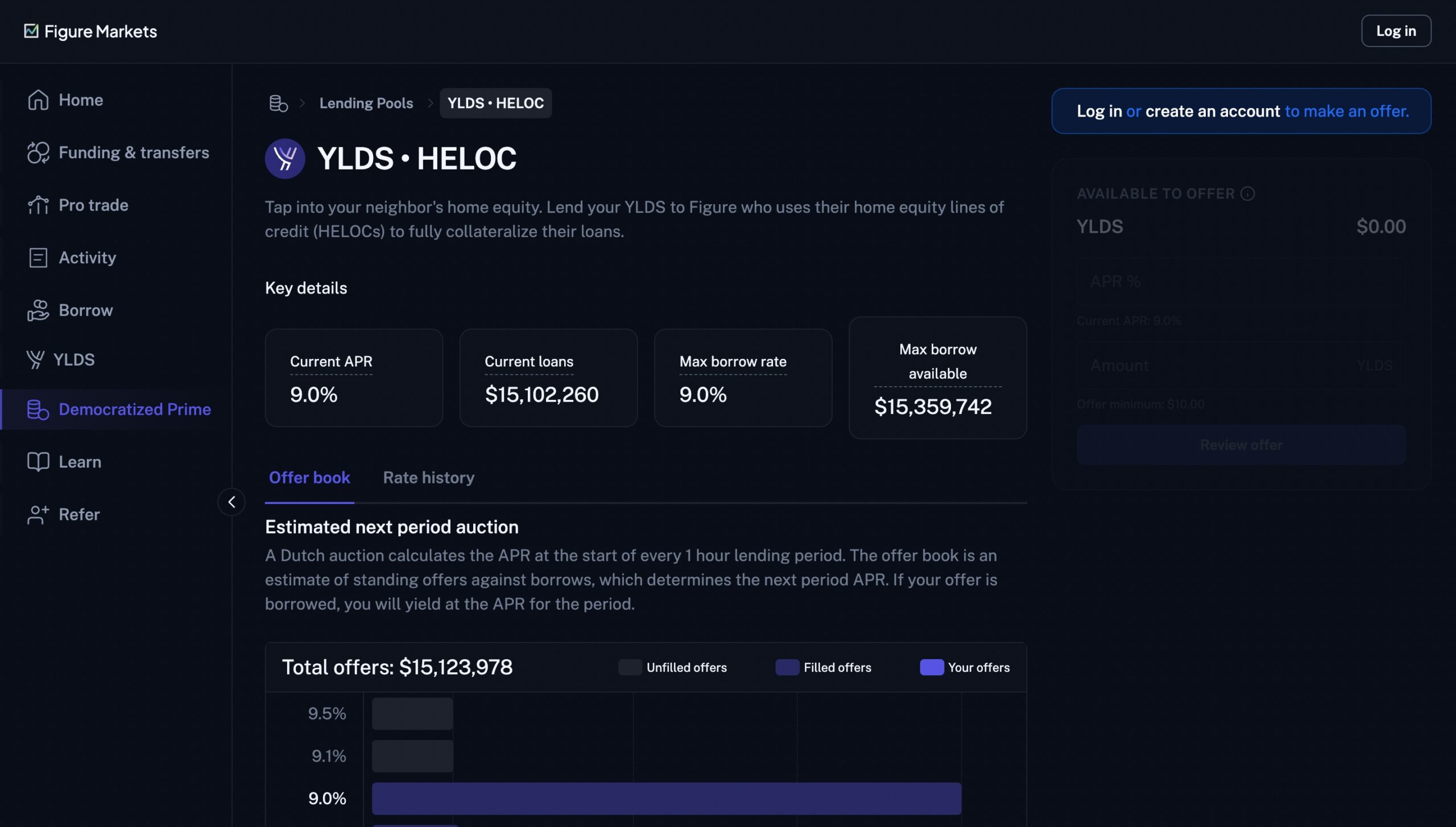The height and width of the screenshot is (827, 1456).
Task: Click the Log in button
Action: click(1396, 31)
